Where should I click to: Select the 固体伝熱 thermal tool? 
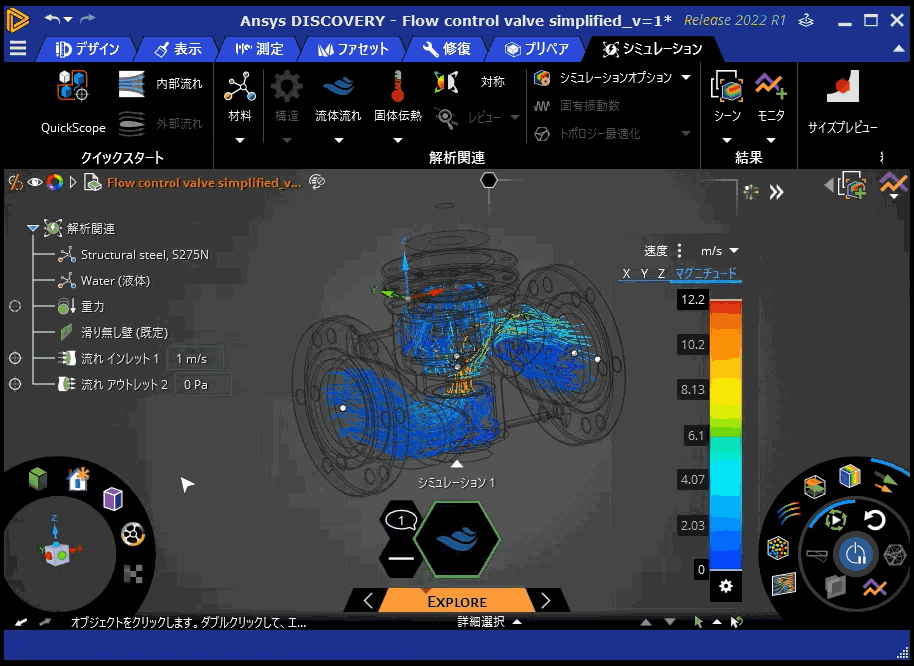[x=398, y=96]
